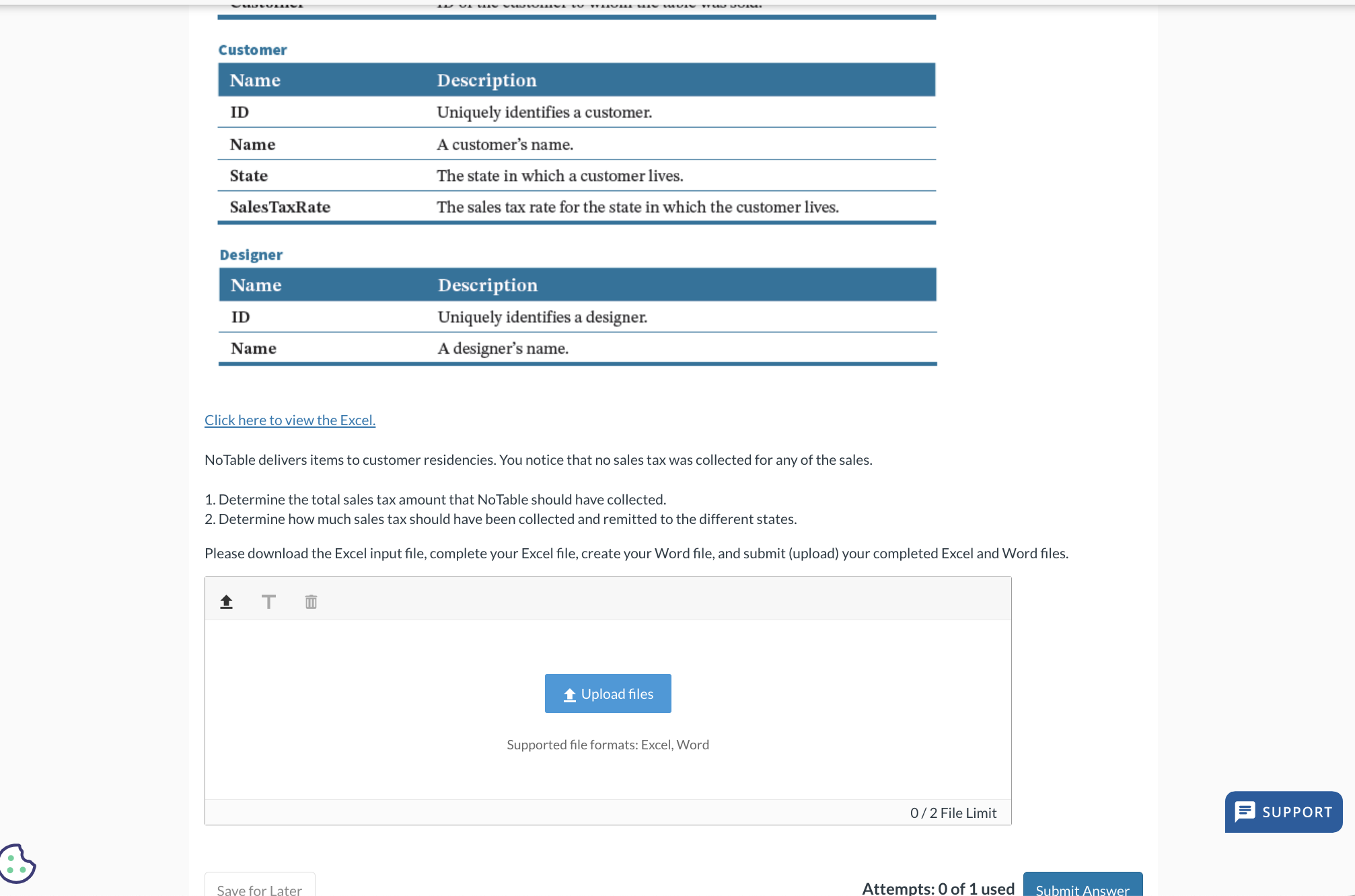This screenshot has width=1355, height=896.
Task: Open the SUPPORT chat bubble icon
Action: [1246, 811]
